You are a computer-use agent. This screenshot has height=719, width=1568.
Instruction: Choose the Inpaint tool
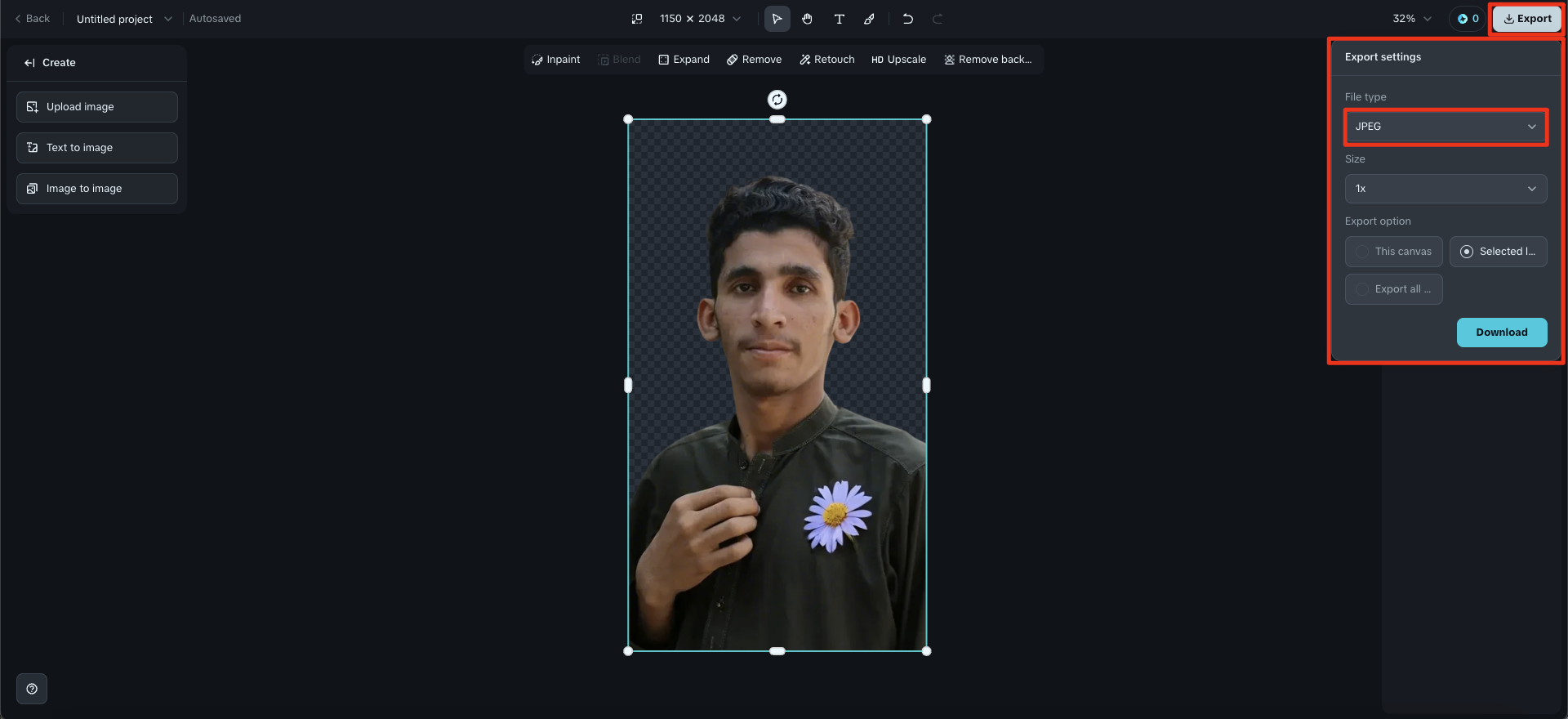[x=555, y=60]
